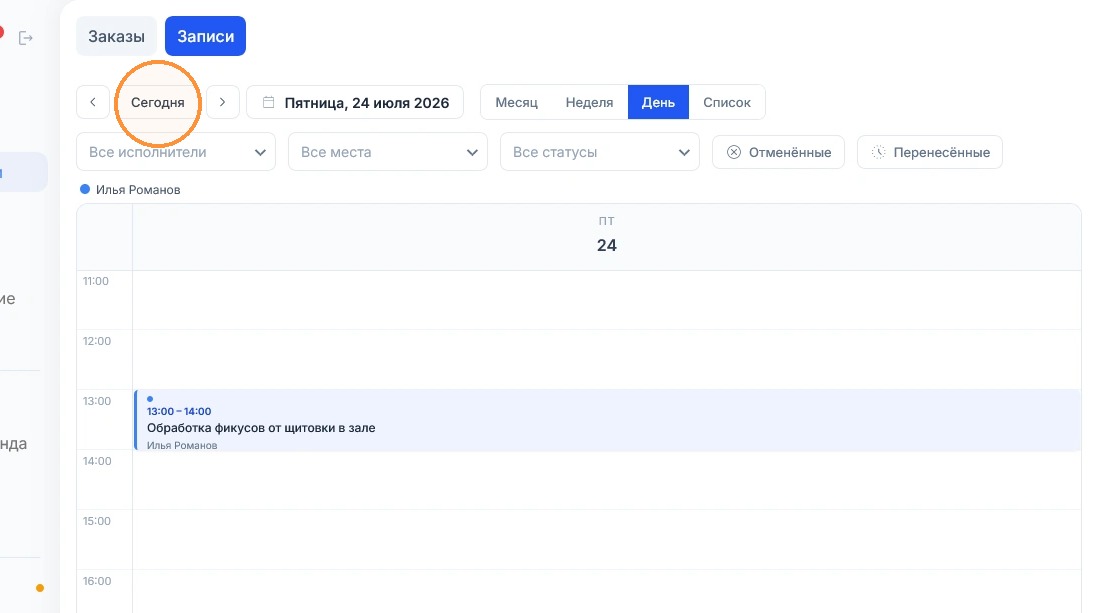This screenshot has height=613, width=1098.
Task: Click the 11:00 time label
Action: (x=96, y=281)
